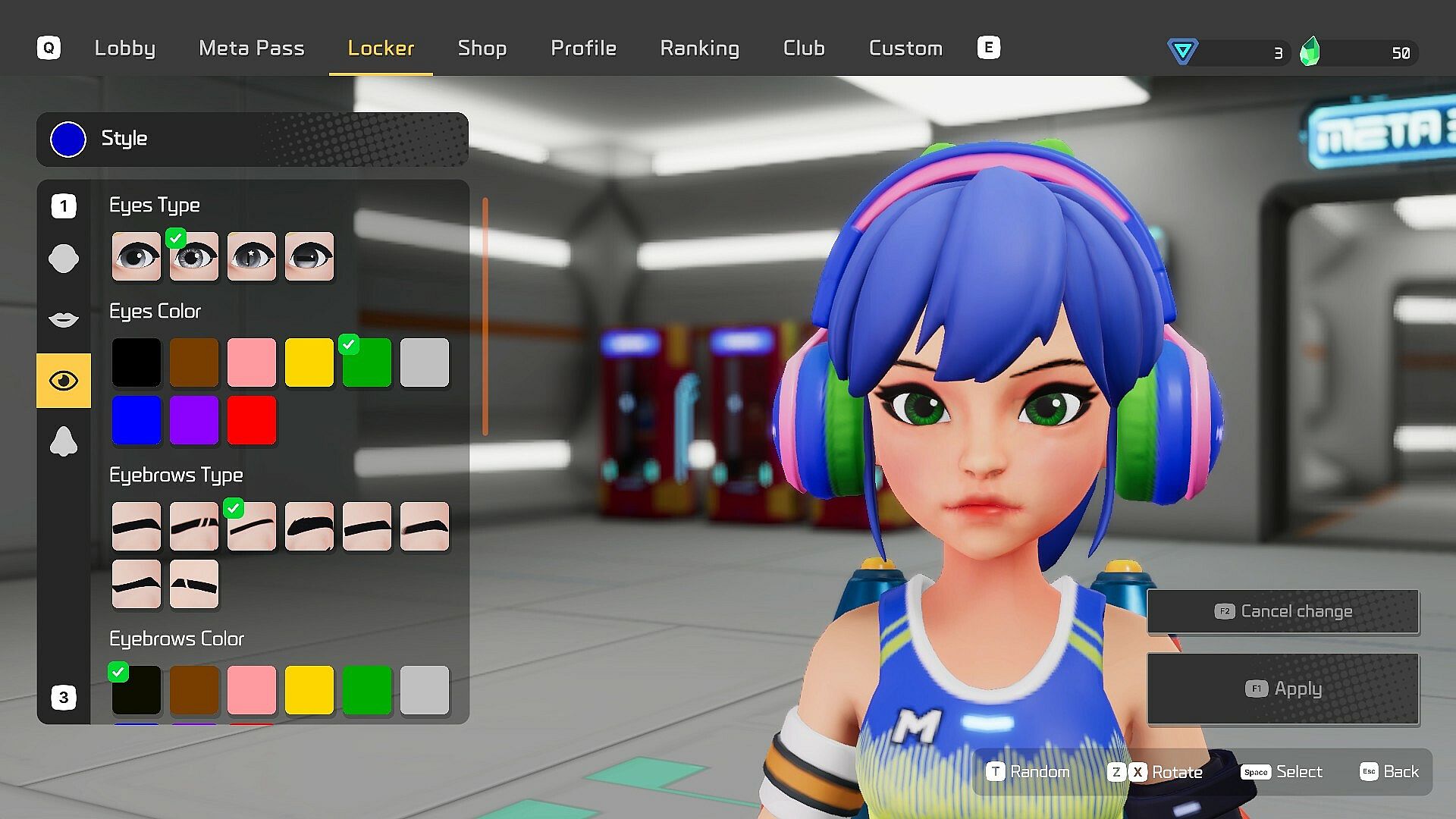Open the Meta Pass tab
Screen dimensions: 1456x819
pos(251,48)
